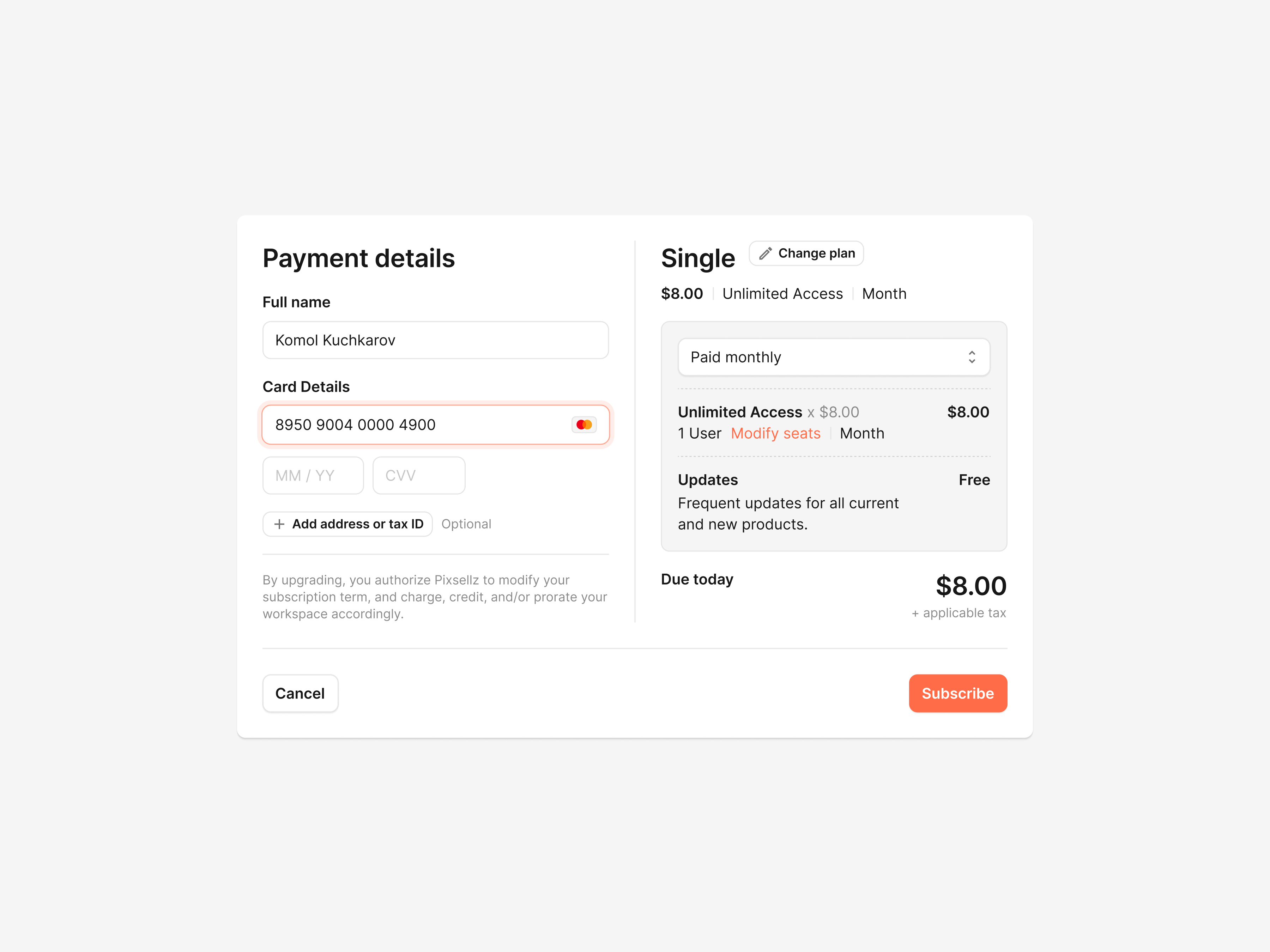The height and width of the screenshot is (952, 1270).
Task: Cancel the payment dialog
Action: pyautogui.click(x=300, y=693)
